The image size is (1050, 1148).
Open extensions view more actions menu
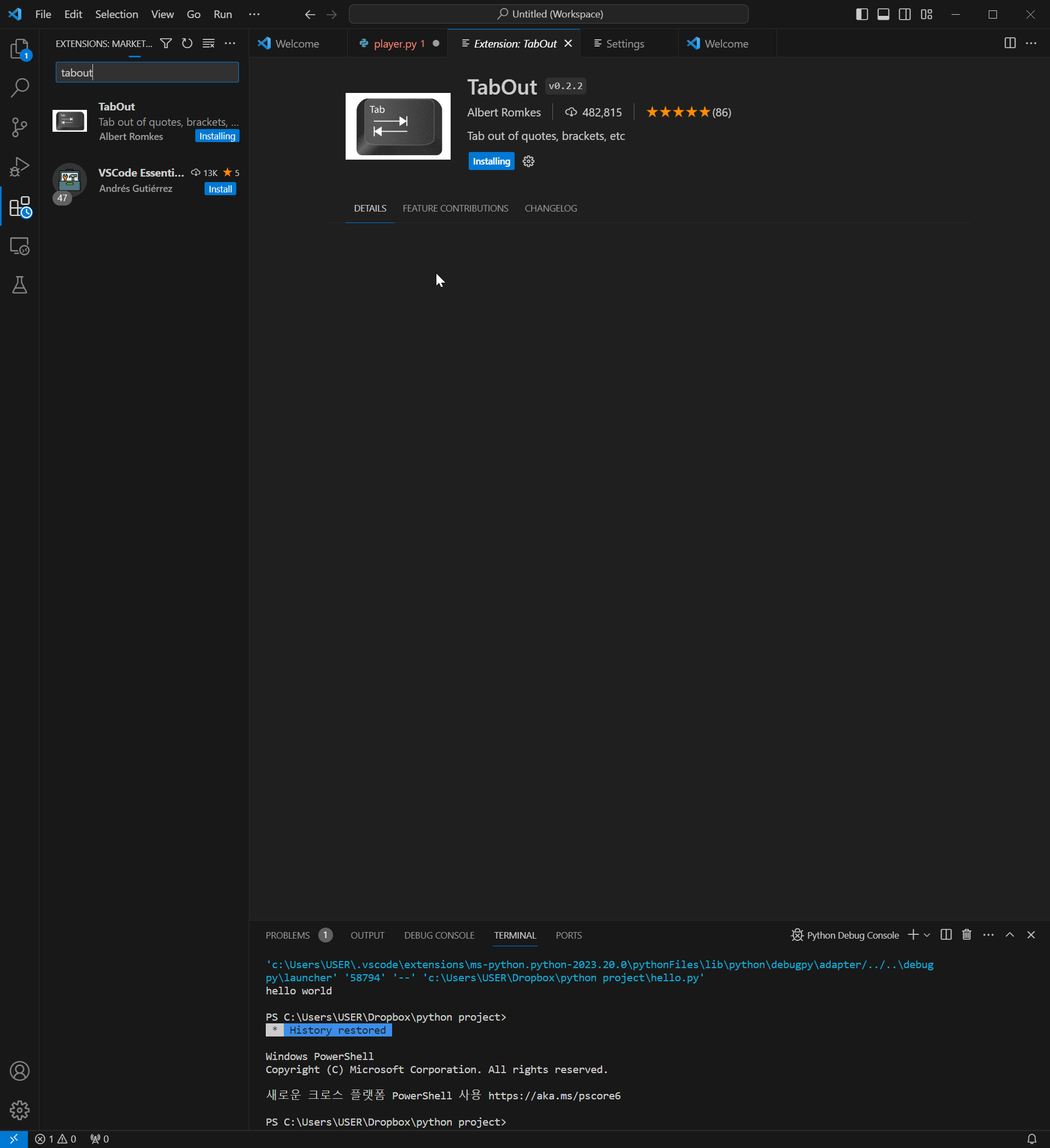[230, 43]
